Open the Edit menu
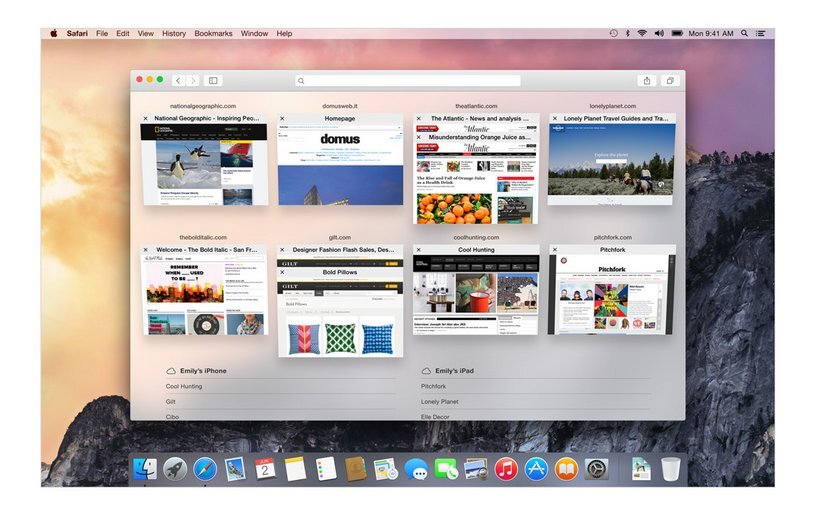Viewport: 815px width, 525px height. pyautogui.click(x=123, y=33)
